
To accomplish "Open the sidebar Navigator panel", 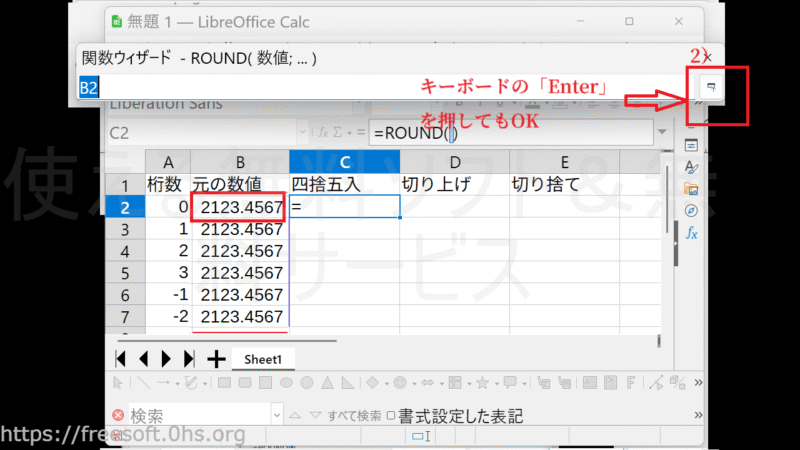I will [x=691, y=210].
